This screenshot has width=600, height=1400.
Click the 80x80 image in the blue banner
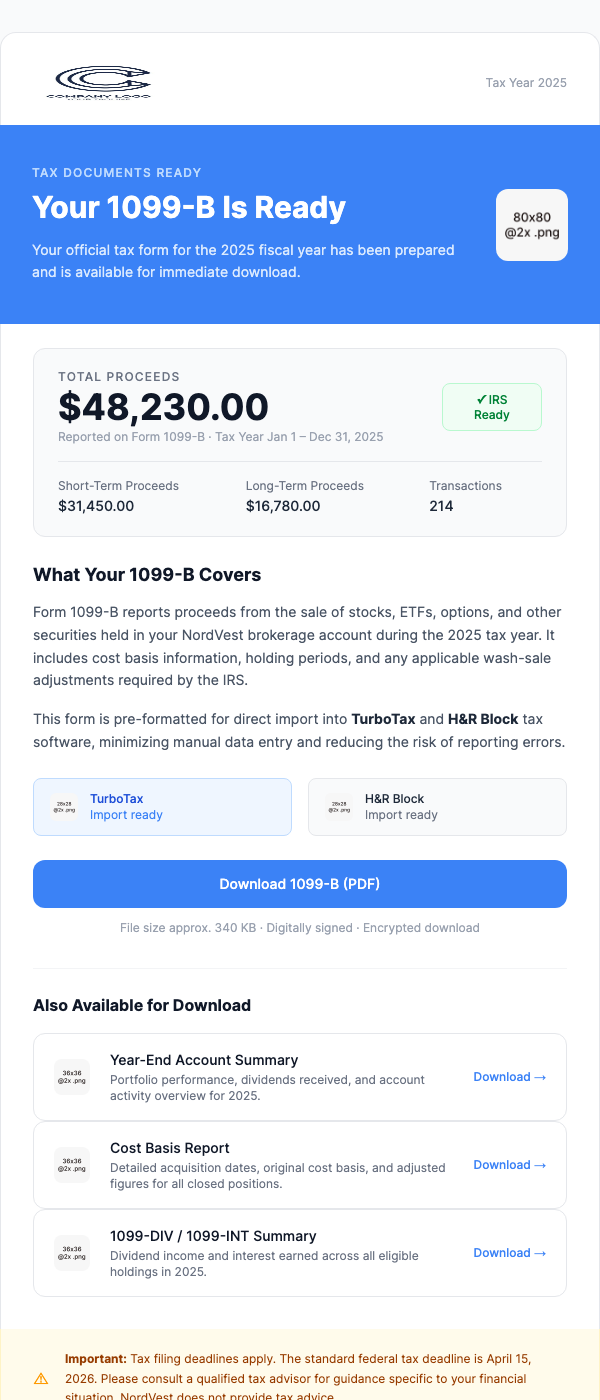click(532, 225)
